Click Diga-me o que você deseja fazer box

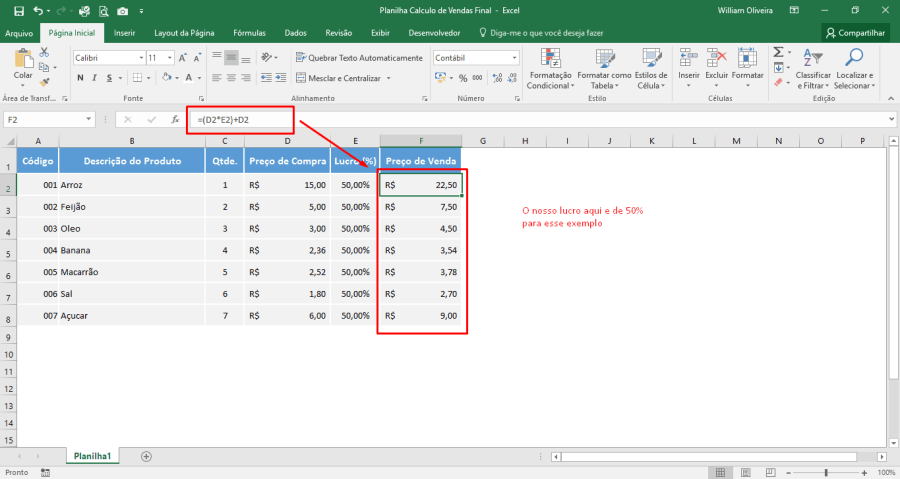(x=541, y=33)
